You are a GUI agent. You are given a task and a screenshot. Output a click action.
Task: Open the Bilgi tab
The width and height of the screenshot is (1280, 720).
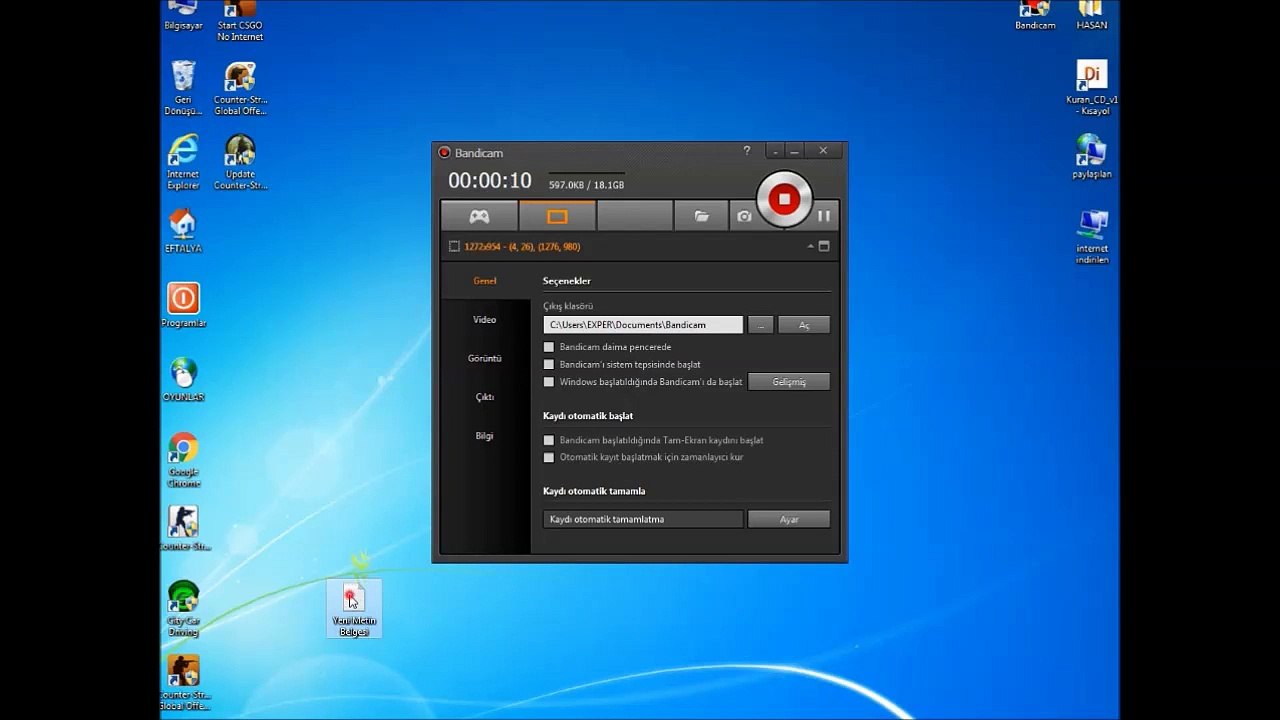point(485,436)
